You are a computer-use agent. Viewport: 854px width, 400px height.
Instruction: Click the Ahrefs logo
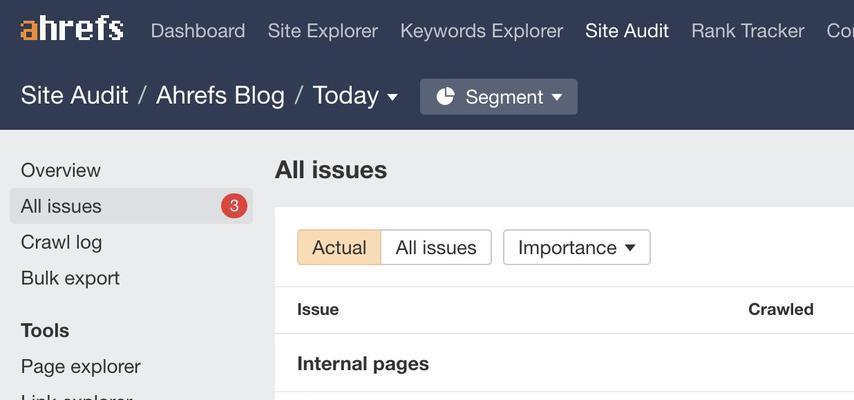click(72, 29)
